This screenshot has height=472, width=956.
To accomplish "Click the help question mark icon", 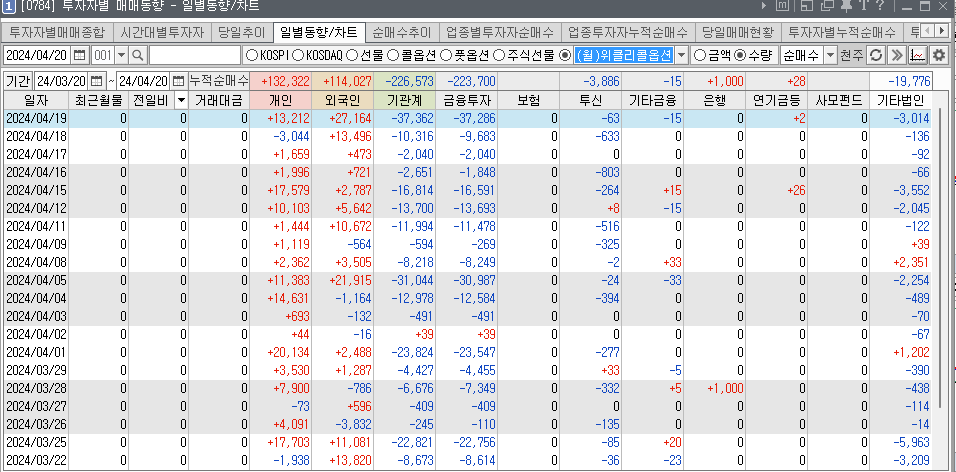I will 878,8.
